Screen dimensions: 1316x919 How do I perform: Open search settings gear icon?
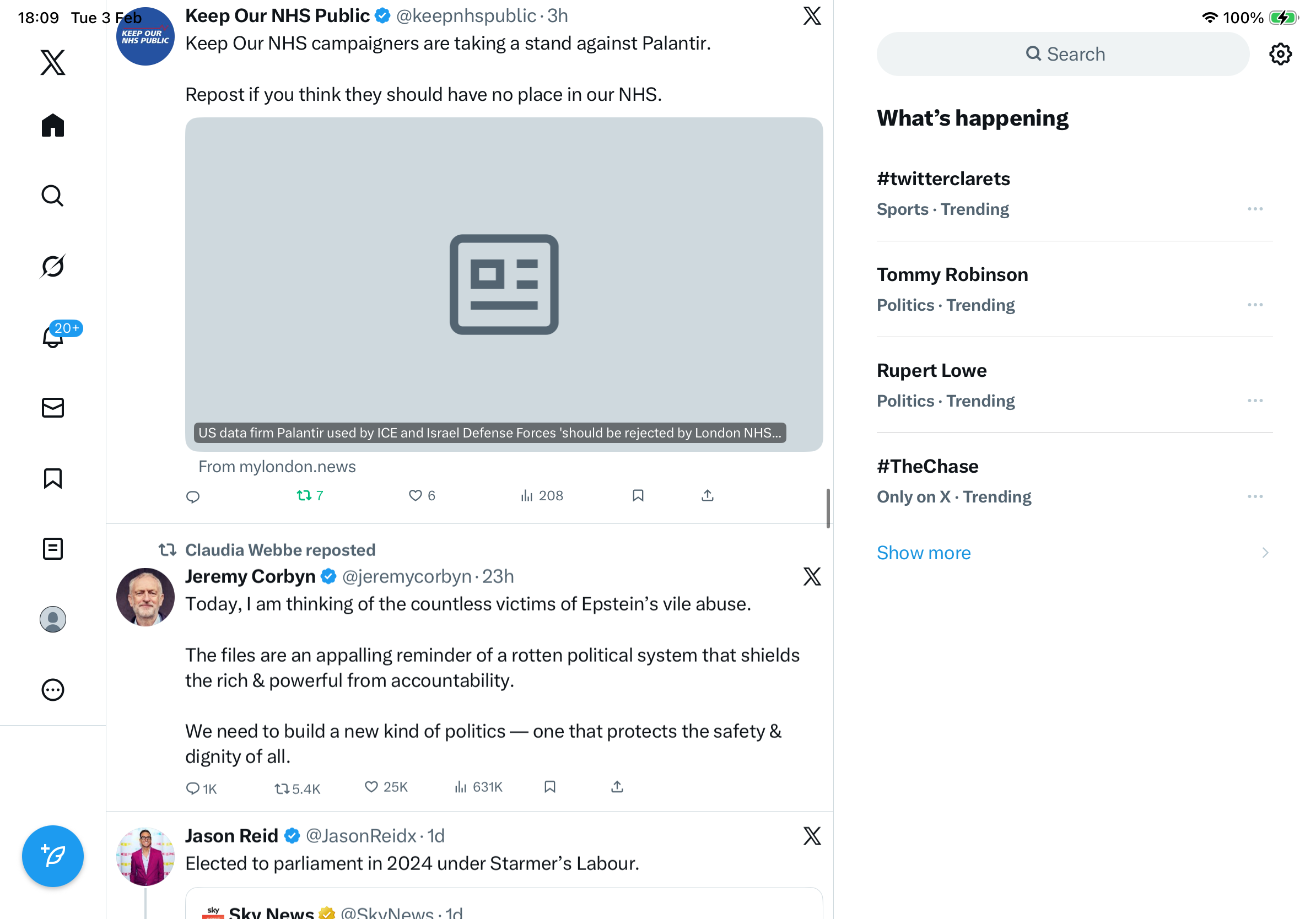[x=1279, y=55]
